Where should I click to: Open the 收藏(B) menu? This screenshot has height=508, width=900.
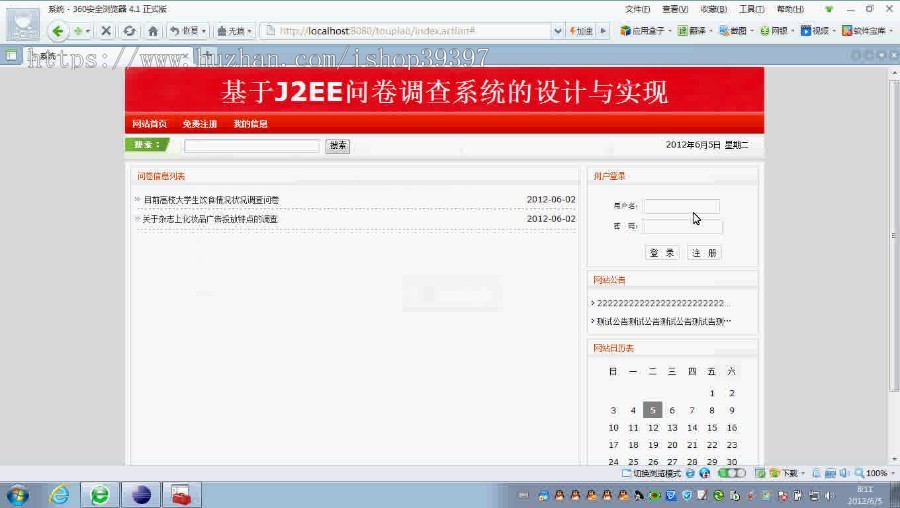[713, 9]
